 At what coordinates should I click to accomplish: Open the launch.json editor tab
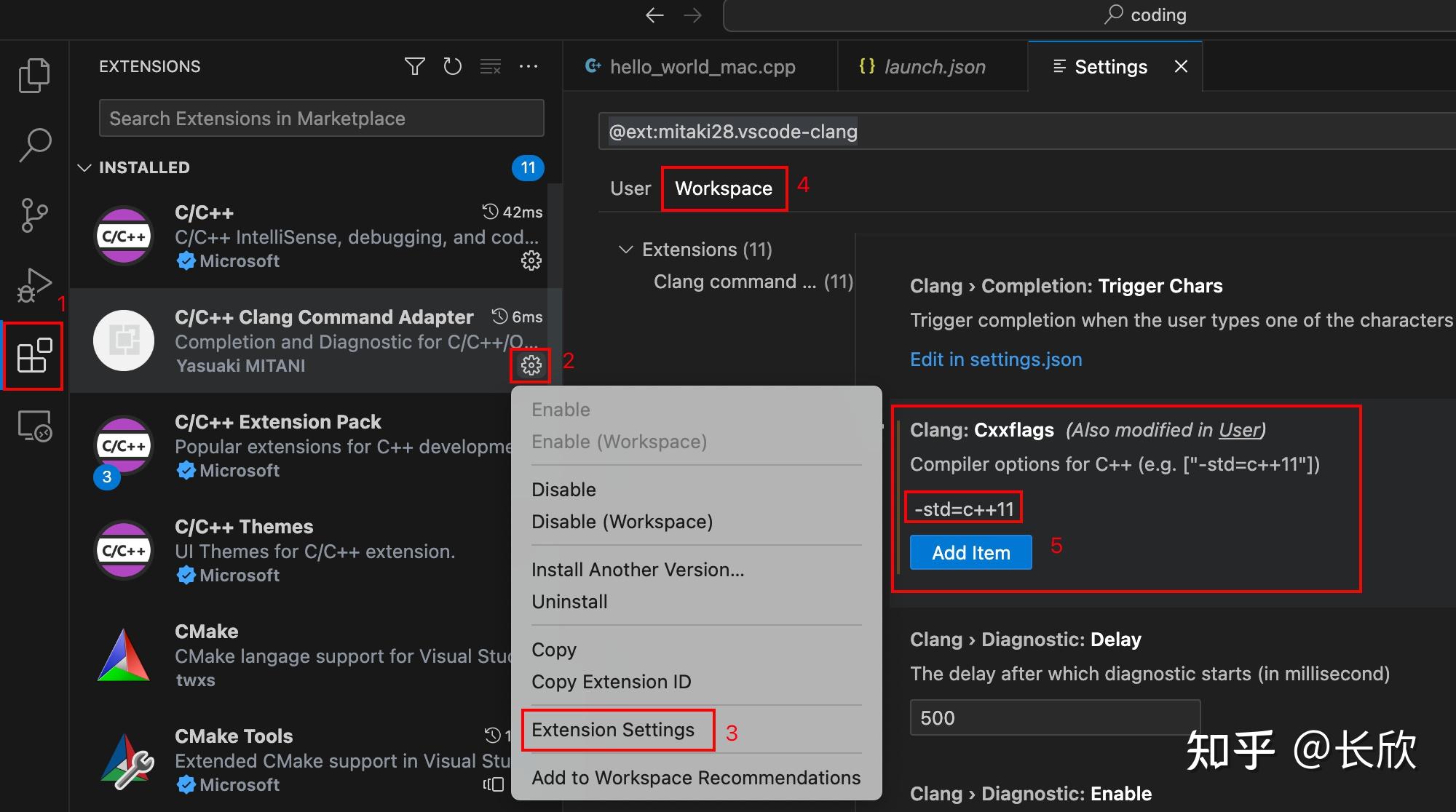[x=933, y=67]
